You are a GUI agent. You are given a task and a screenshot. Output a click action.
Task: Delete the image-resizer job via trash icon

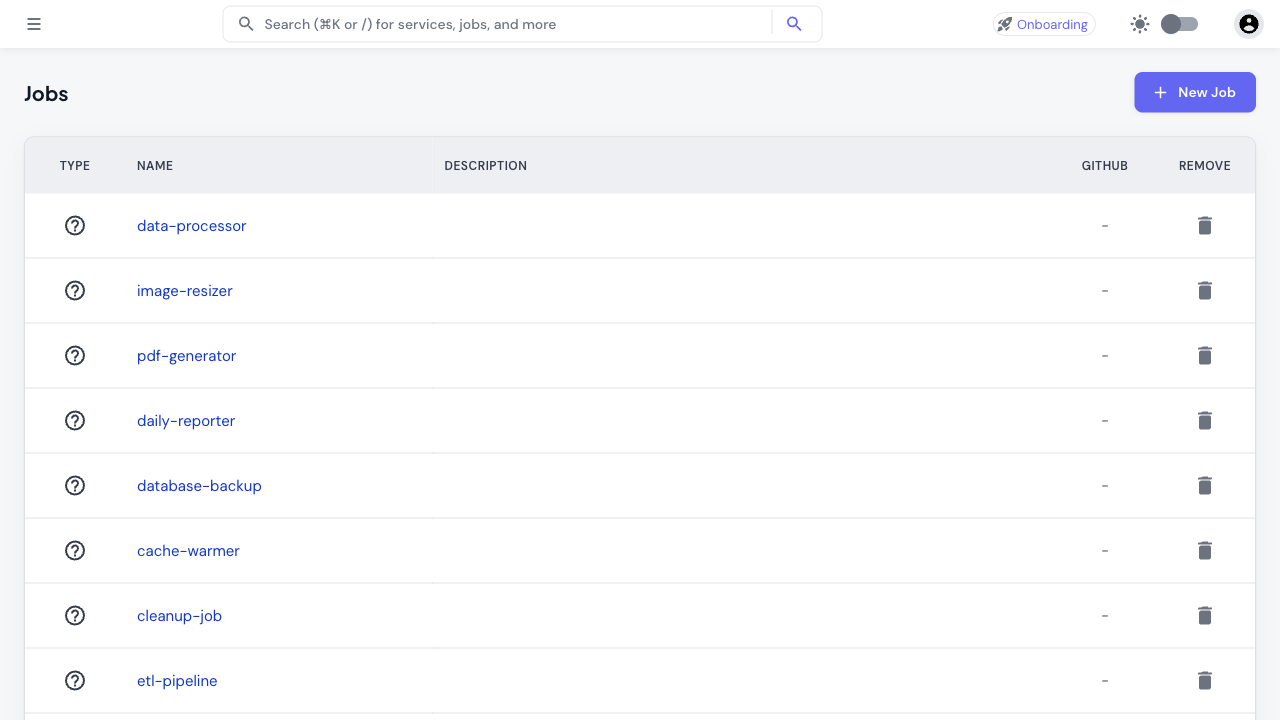1204,290
